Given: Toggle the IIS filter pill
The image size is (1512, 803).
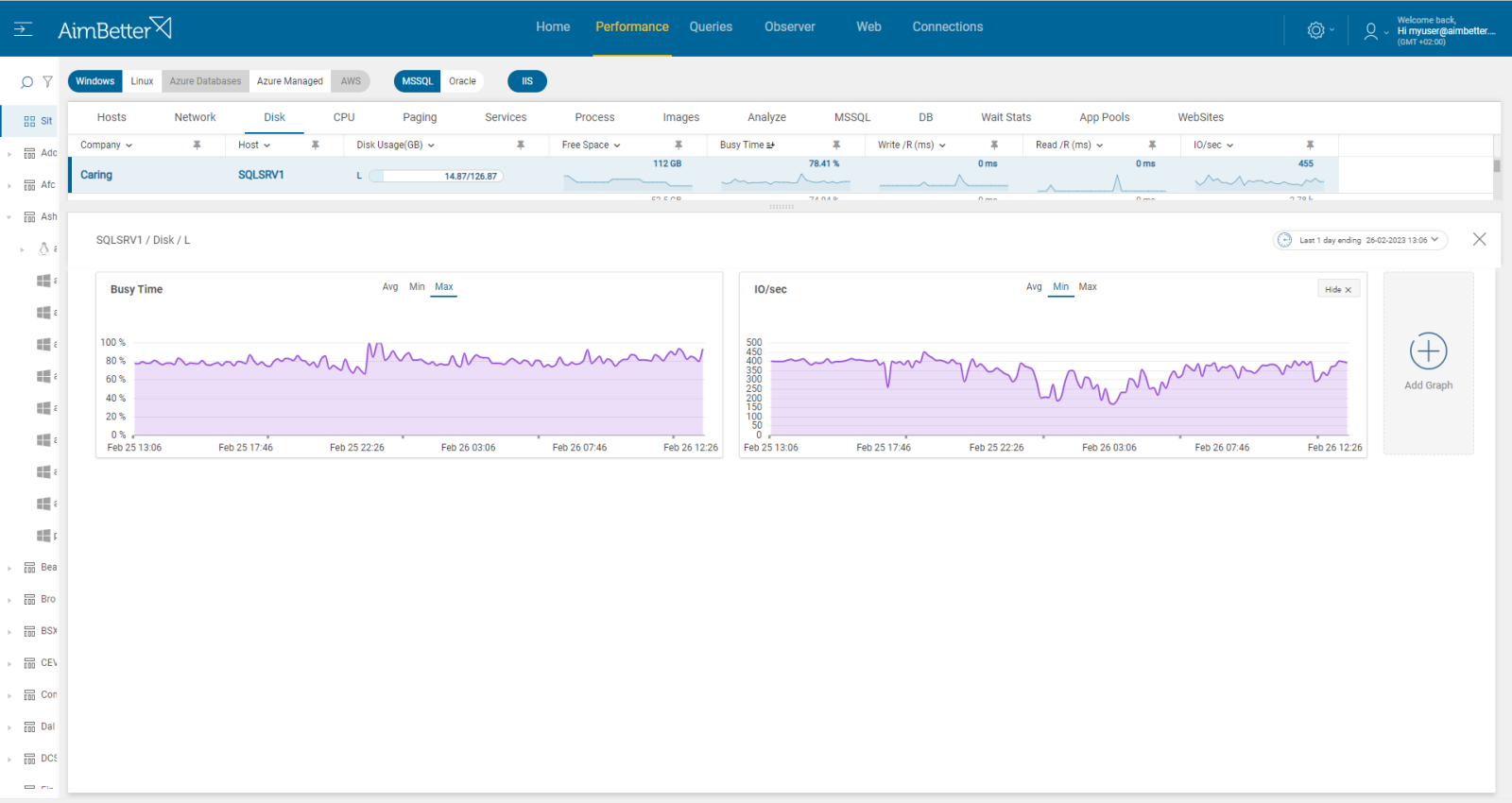Looking at the screenshot, I should coord(527,81).
